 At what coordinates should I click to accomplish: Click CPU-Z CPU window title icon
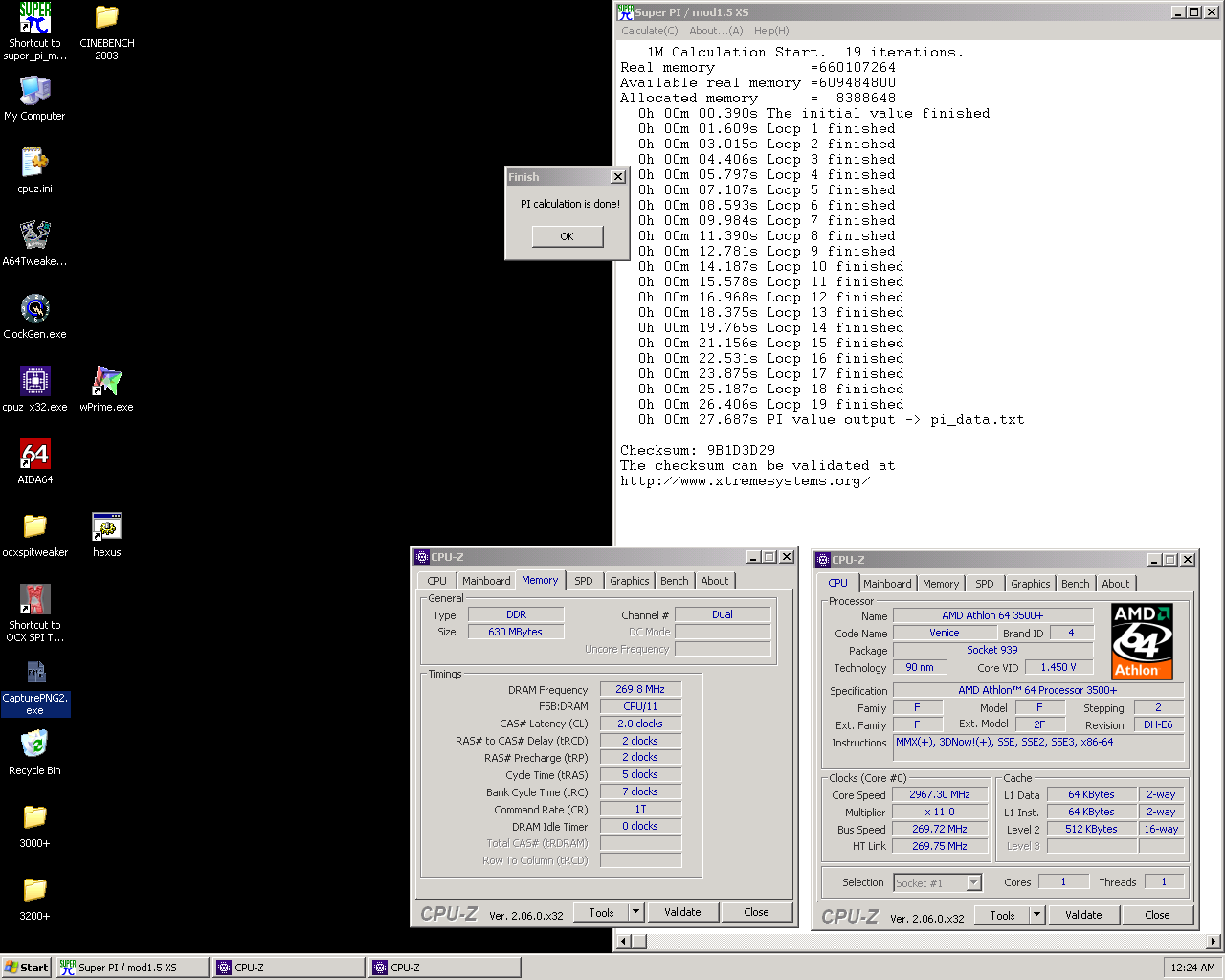pyautogui.click(x=823, y=560)
